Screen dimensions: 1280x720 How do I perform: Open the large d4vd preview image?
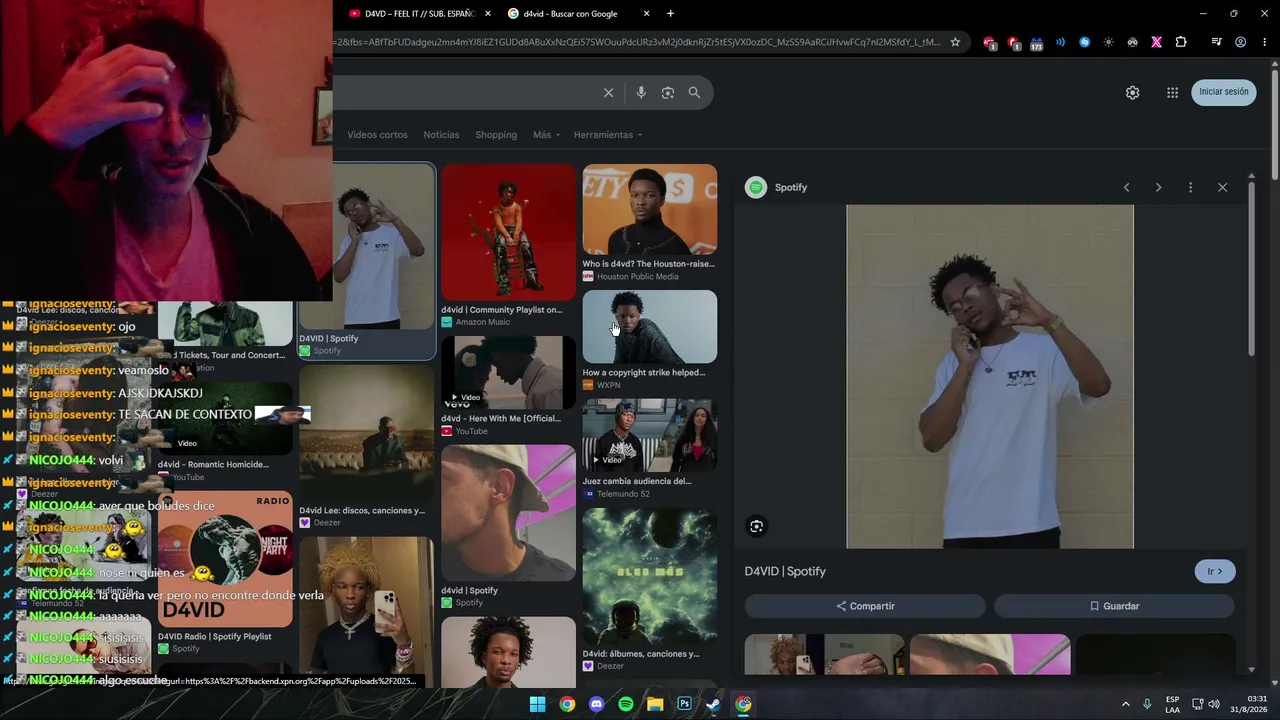click(x=990, y=377)
